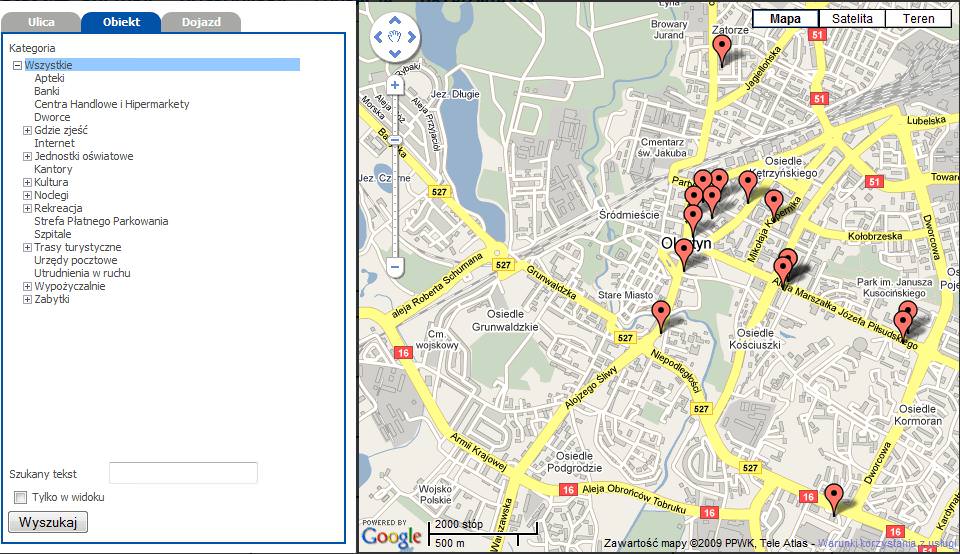
Task: Pan the map right with the arrow control
Action: pos(412,38)
